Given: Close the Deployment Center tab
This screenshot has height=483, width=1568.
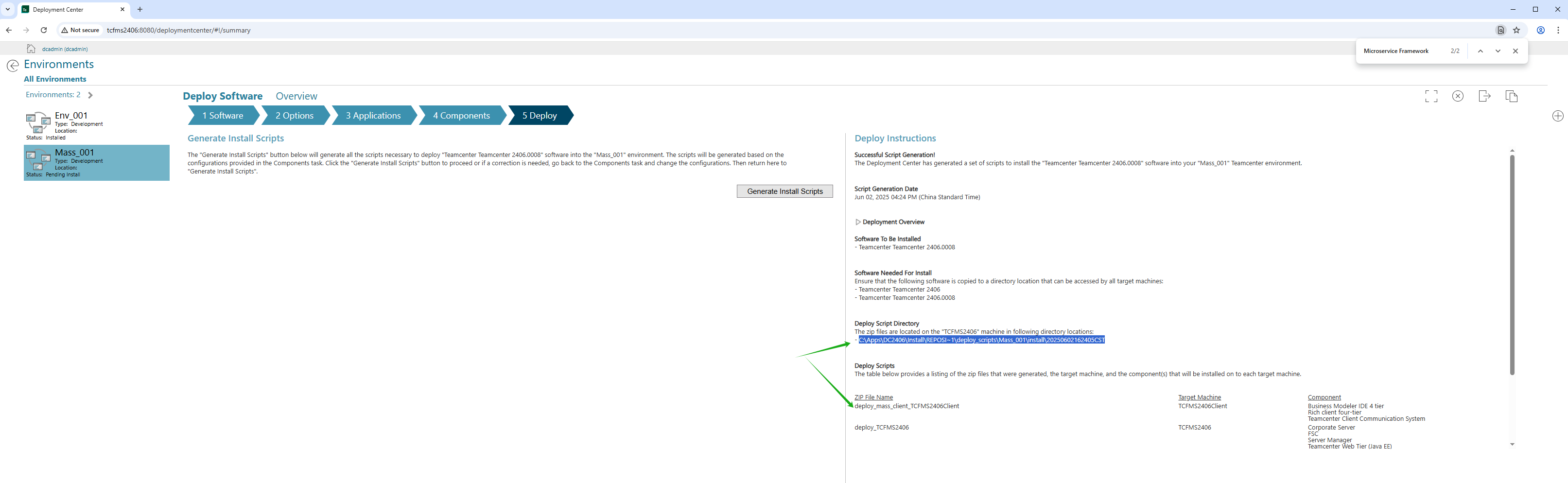Looking at the screenshot, I should coord(122,9).
